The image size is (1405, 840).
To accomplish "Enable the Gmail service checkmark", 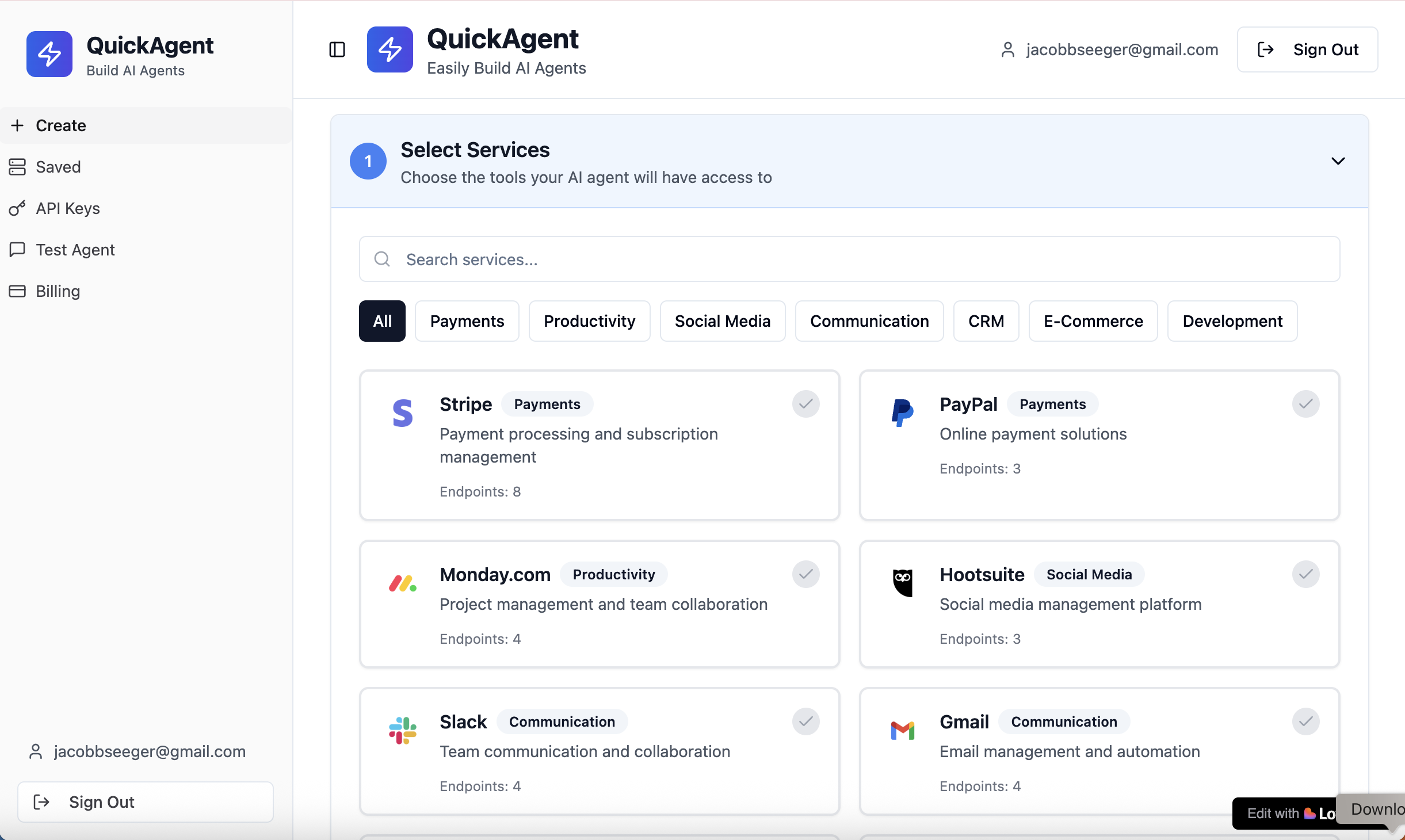I will 1305,721.
